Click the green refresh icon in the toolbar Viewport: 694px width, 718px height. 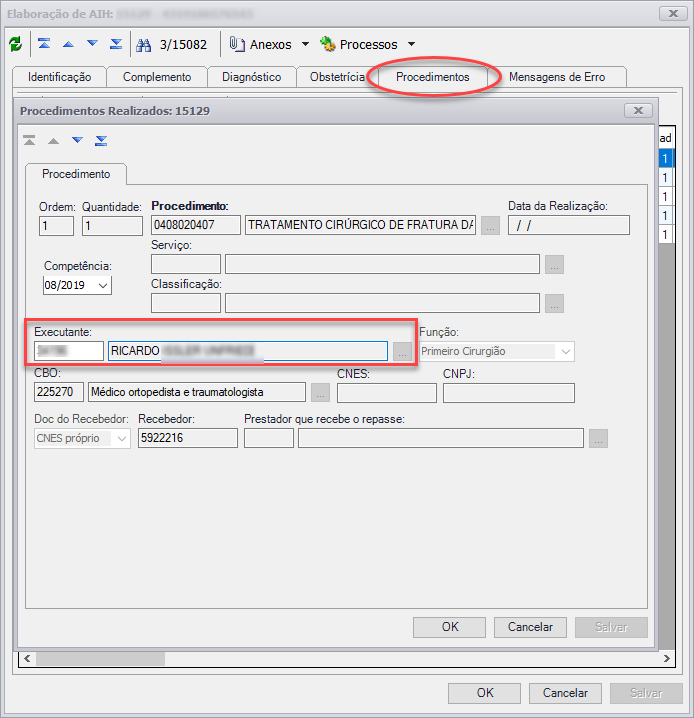click(16, 44)
